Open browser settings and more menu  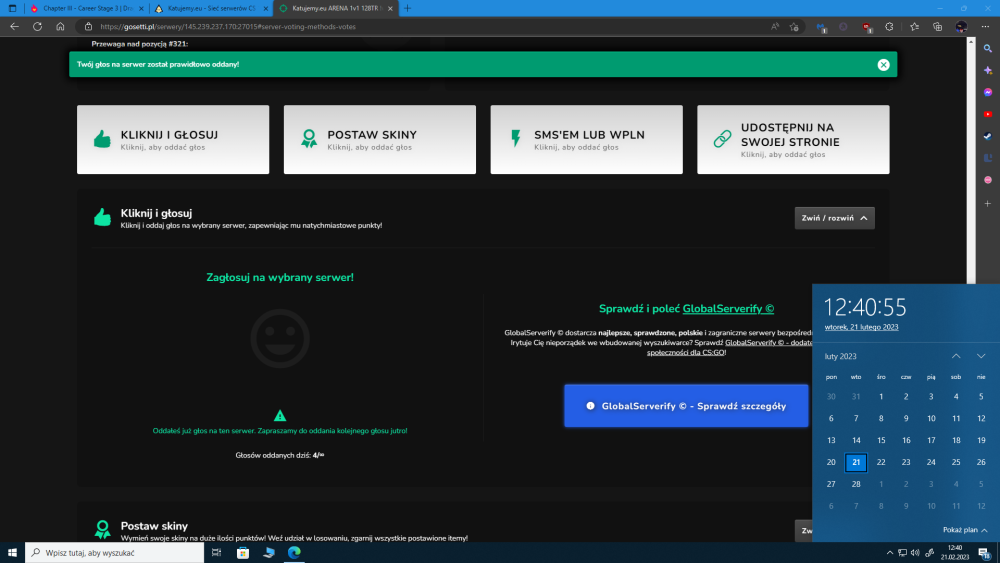[x=985, y=27]
